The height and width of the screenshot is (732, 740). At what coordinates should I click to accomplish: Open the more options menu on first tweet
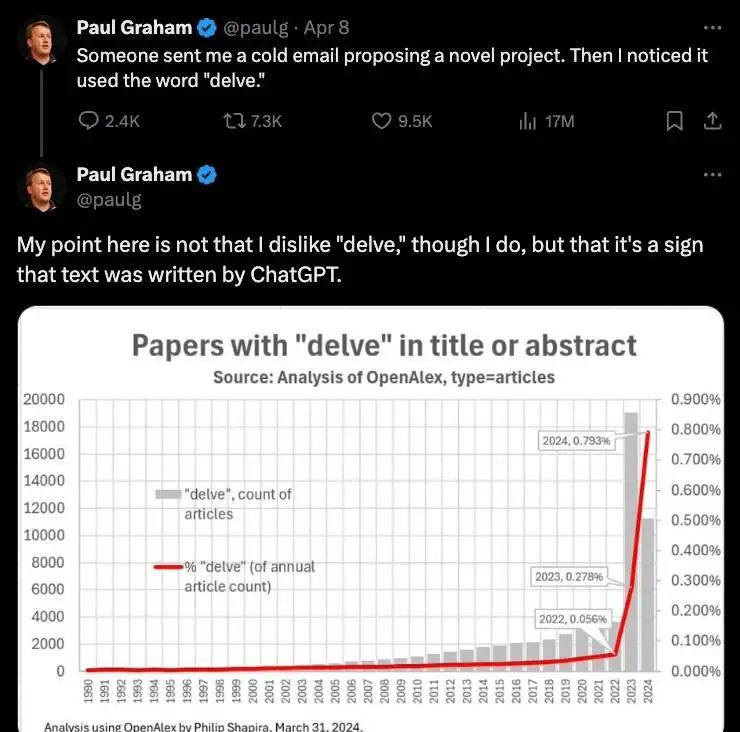point(712,28)
